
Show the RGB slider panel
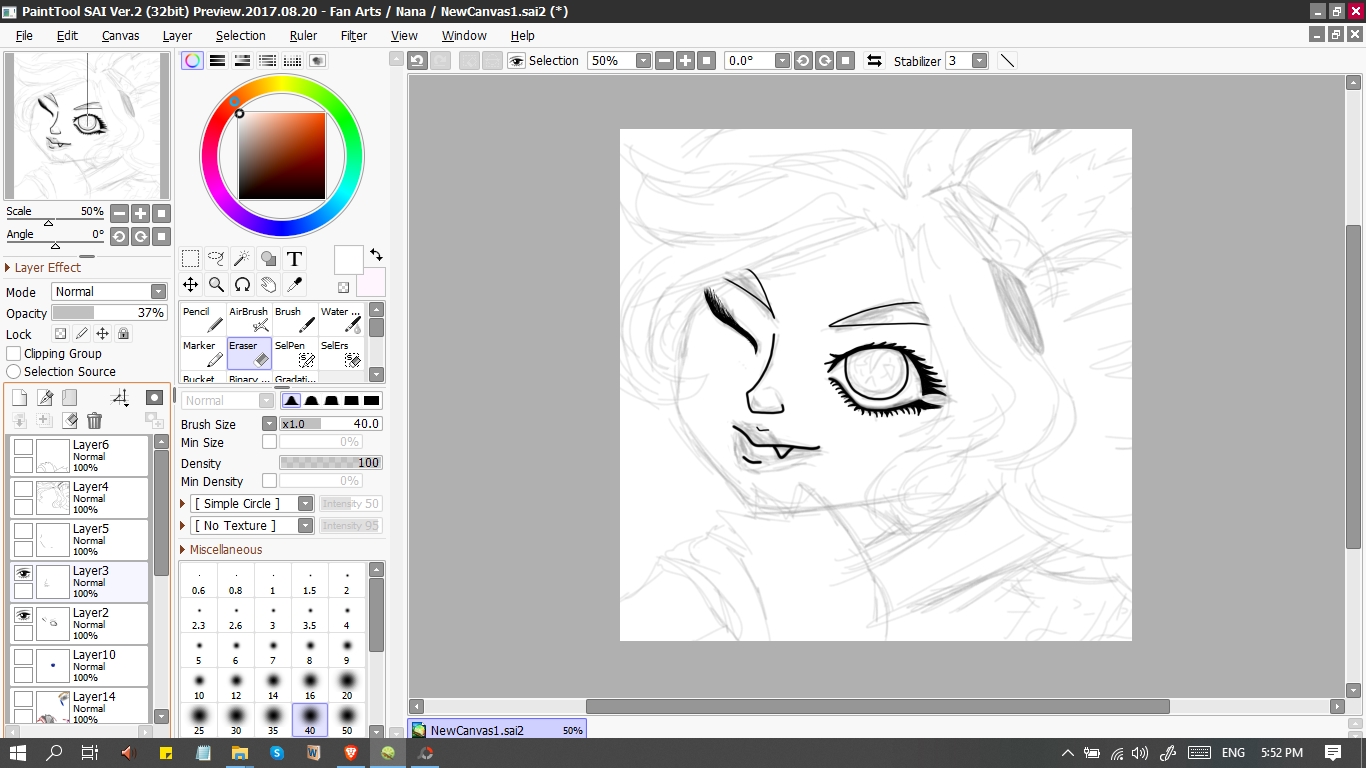pos(217,61)
